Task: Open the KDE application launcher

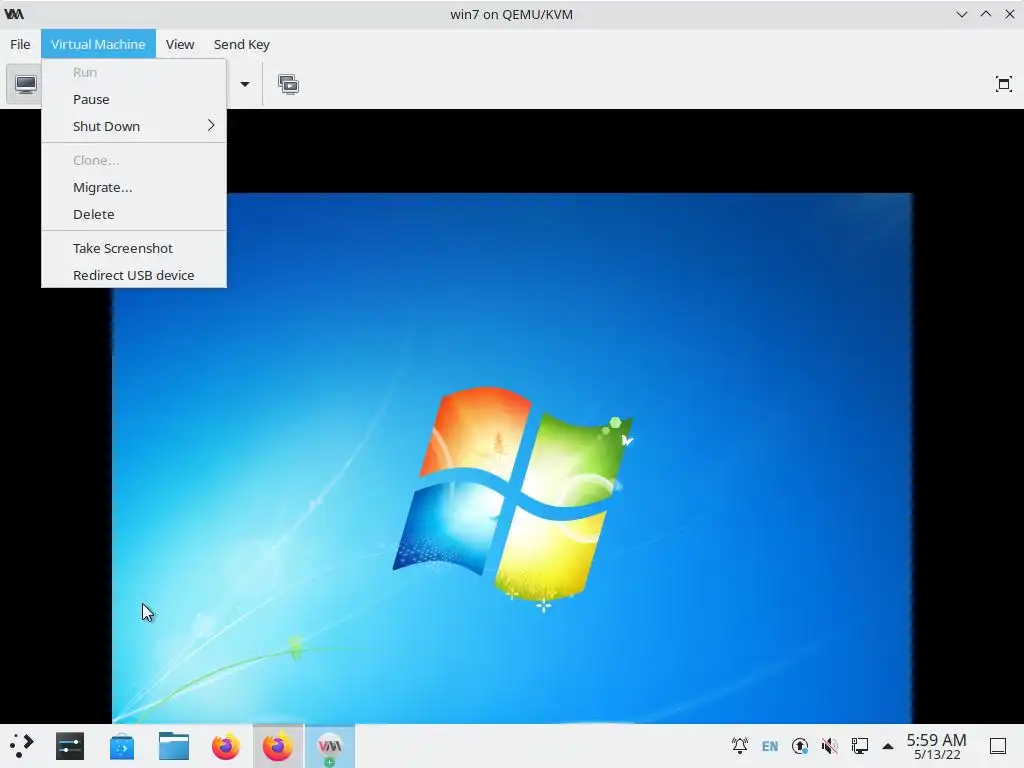Action: (22, 746)
